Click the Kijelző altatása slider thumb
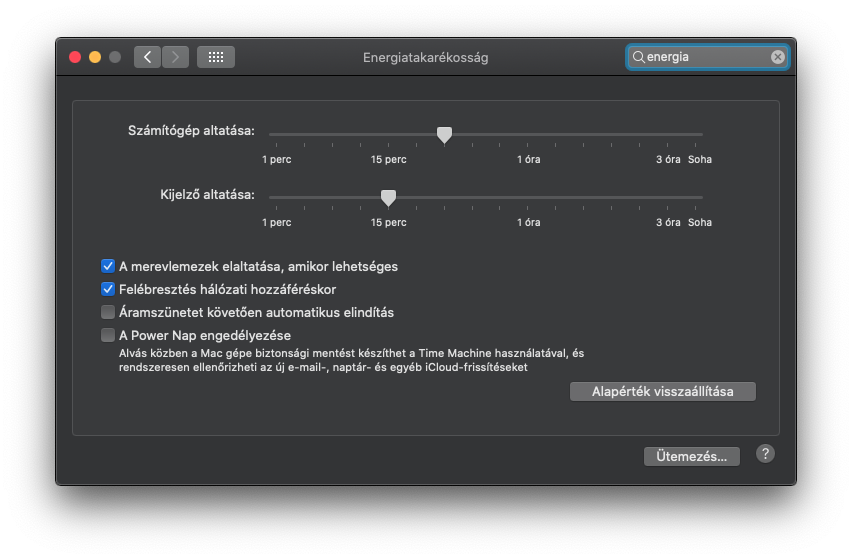The height and width of the screenshot is (559, 852). (x=388, y=198)
